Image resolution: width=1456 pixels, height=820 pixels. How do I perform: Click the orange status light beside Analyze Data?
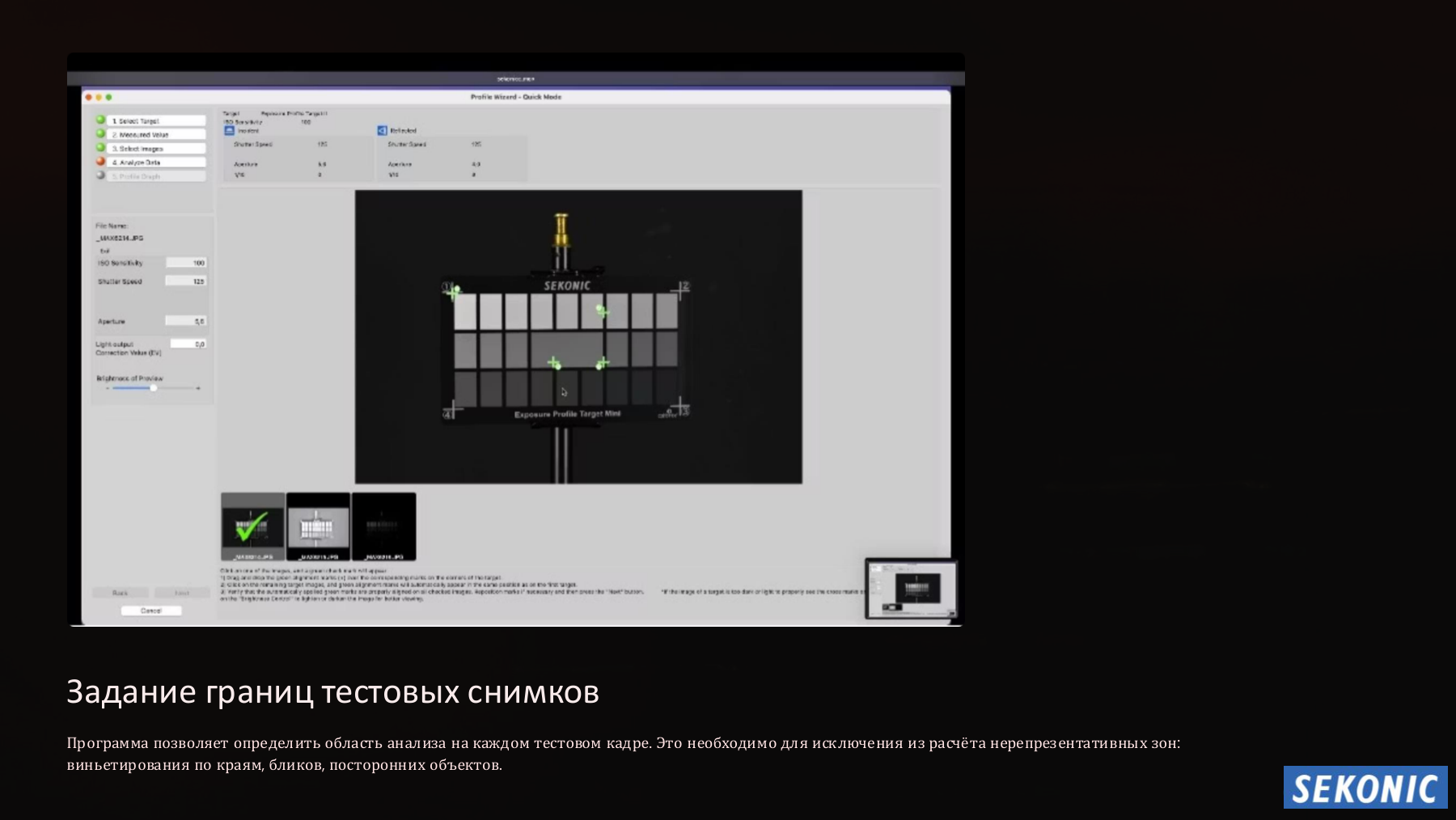(100, 161)
